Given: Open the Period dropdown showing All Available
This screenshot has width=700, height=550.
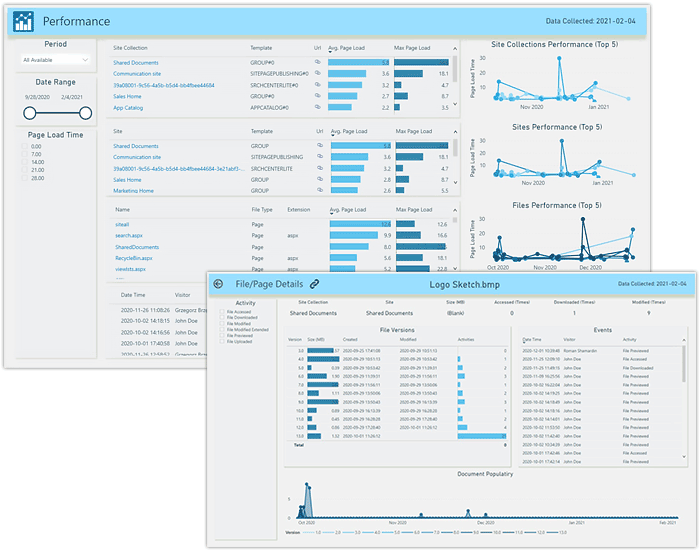Looking at the screenshot, I should pos(56,61).
